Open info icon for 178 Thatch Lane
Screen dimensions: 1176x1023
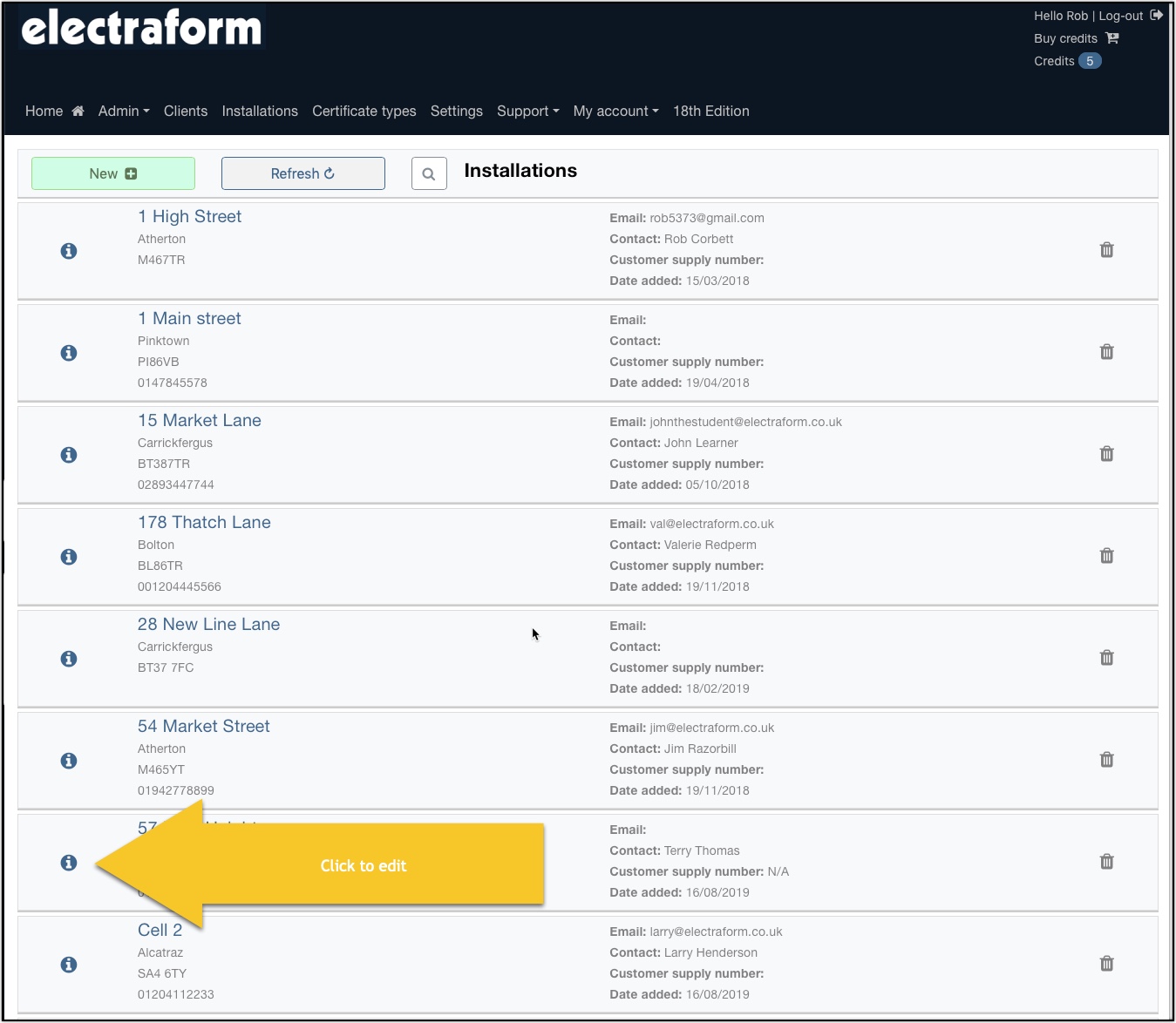coord(69,557)
